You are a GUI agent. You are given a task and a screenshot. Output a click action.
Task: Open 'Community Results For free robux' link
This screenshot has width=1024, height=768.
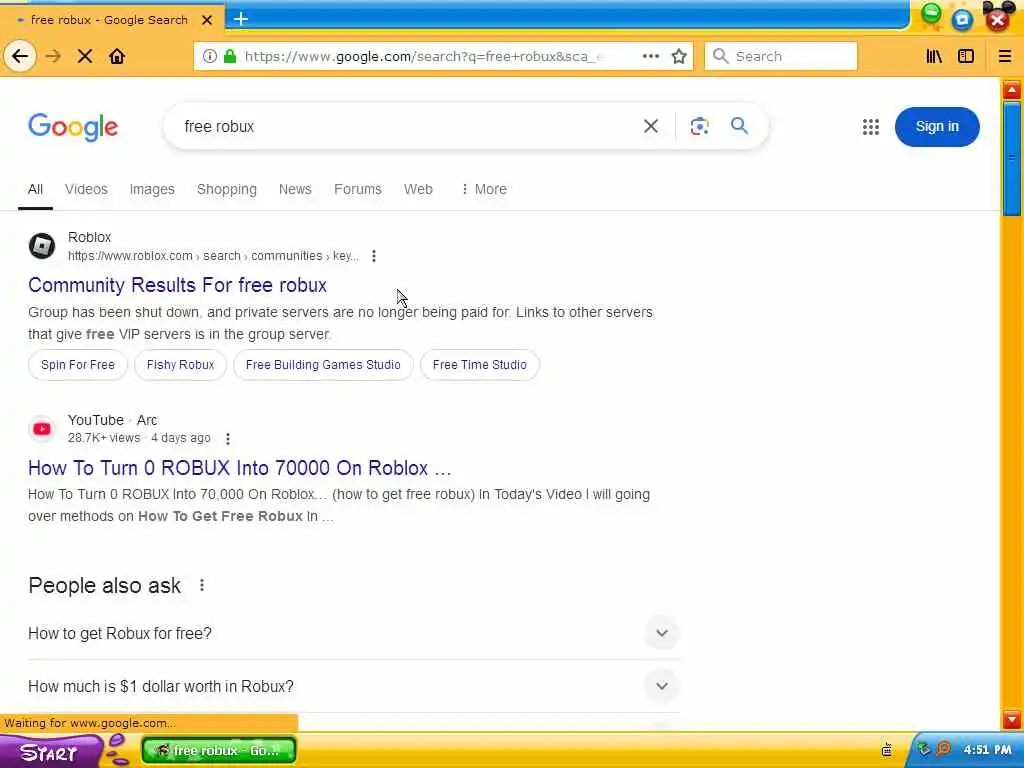pyautogui.click(x=178, y=285)
